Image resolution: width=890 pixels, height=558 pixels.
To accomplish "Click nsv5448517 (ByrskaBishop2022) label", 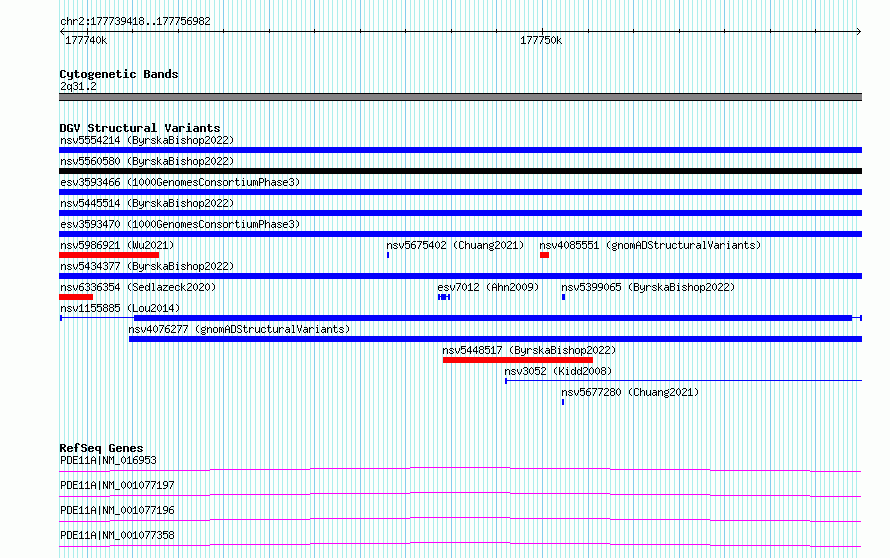I will coord(529,350).
